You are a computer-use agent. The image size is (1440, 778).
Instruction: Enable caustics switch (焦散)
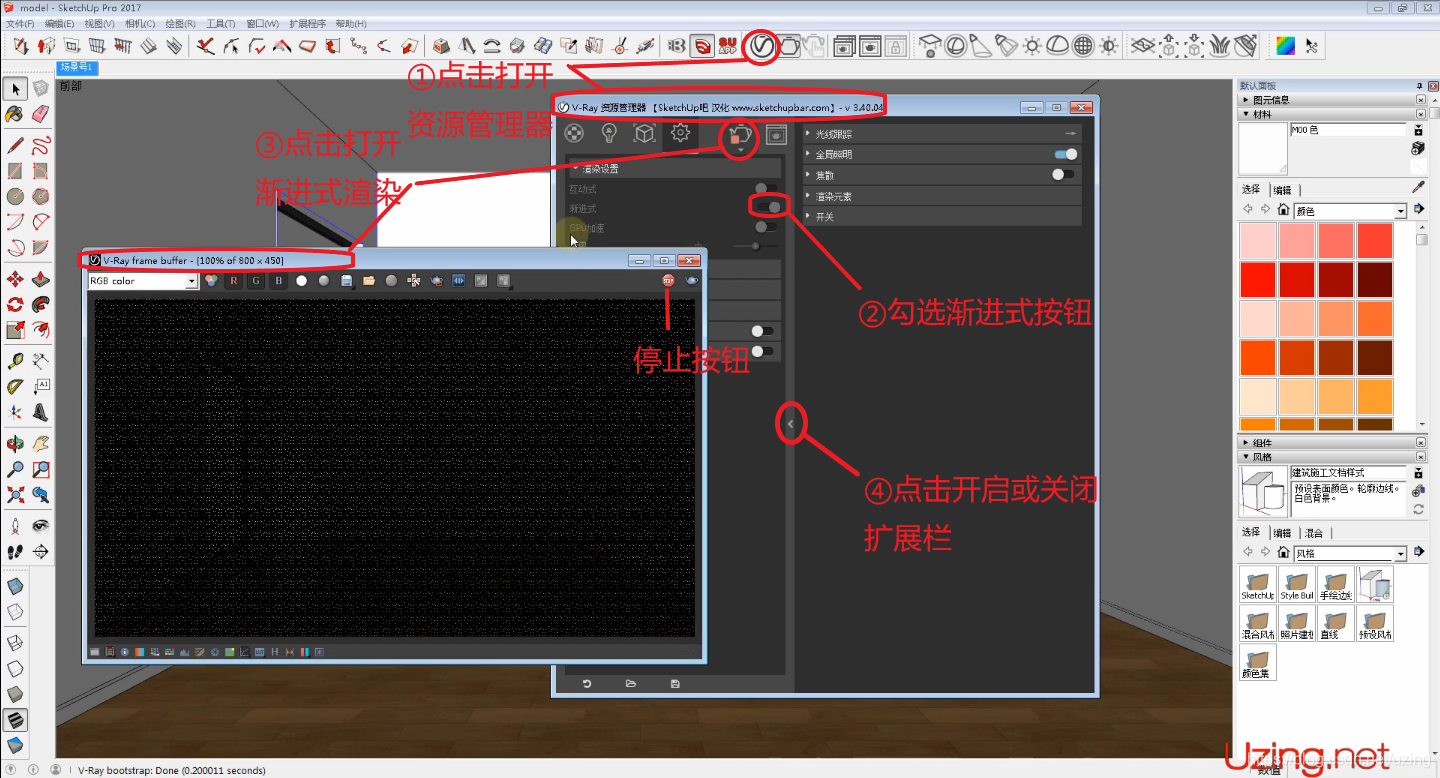click(x=1063, y=174)
